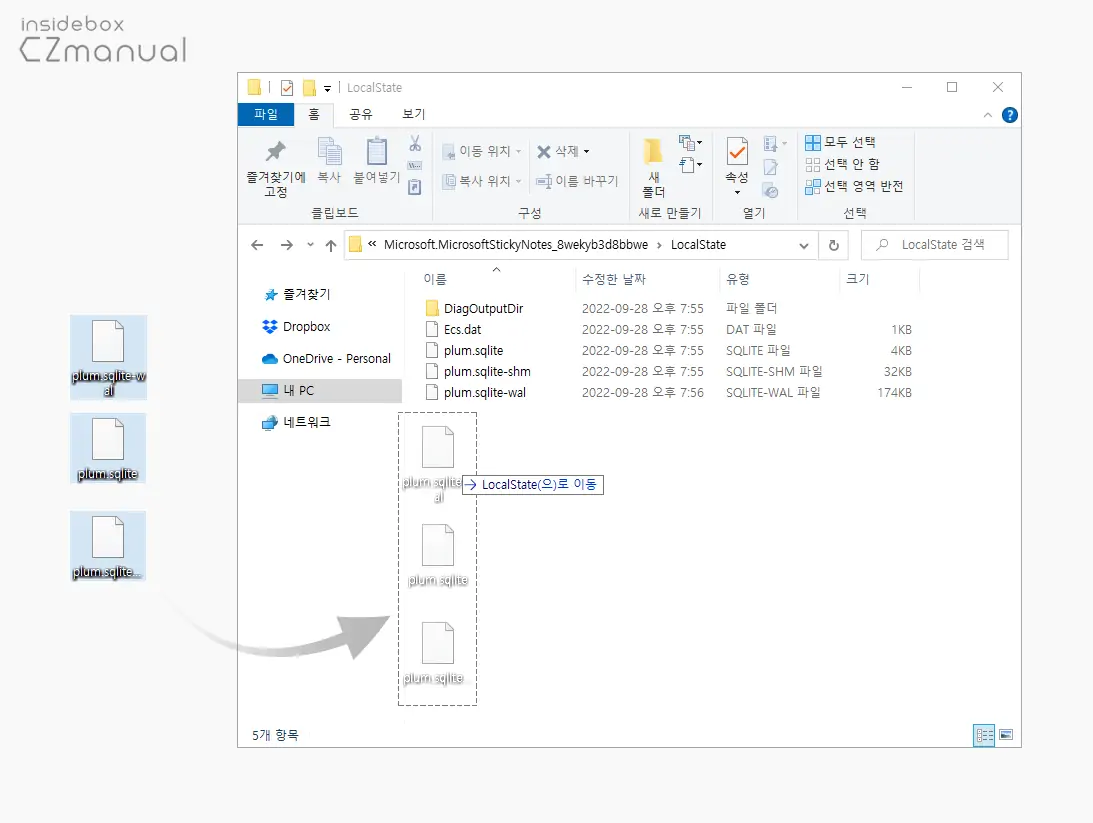Open the DiagOutputDir folder row
This screenshot has height=823, width=1093.
click(x=667, y=308)
